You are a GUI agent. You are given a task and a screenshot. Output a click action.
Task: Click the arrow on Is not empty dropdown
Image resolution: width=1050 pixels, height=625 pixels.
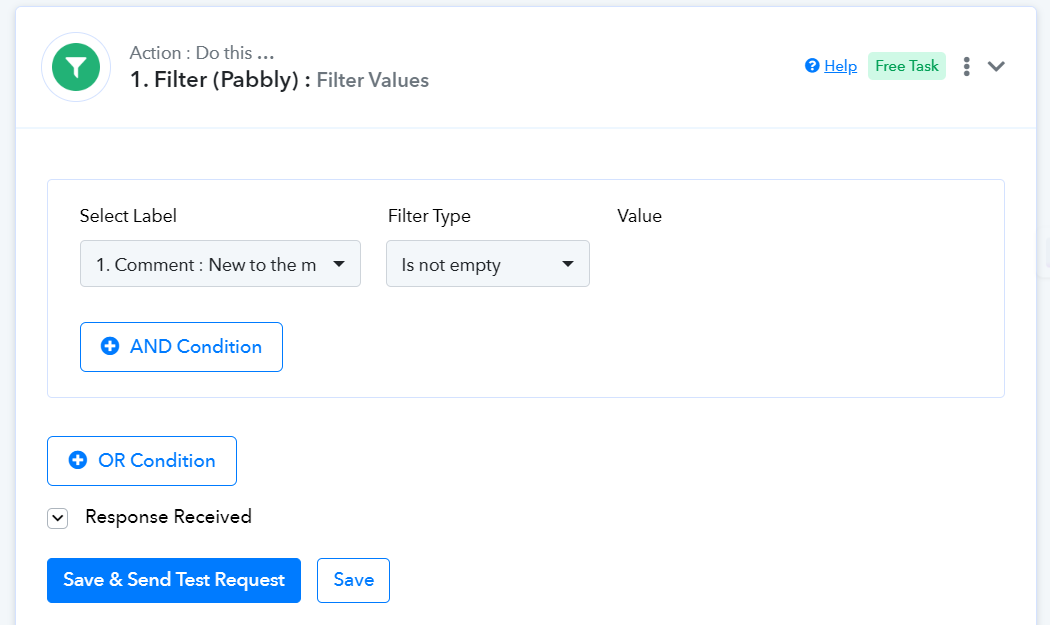(568, 264)
